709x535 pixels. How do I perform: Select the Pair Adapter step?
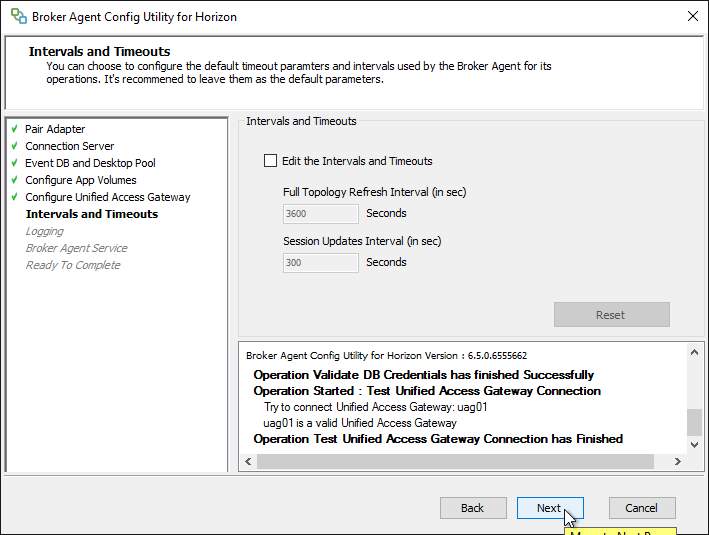55,129
